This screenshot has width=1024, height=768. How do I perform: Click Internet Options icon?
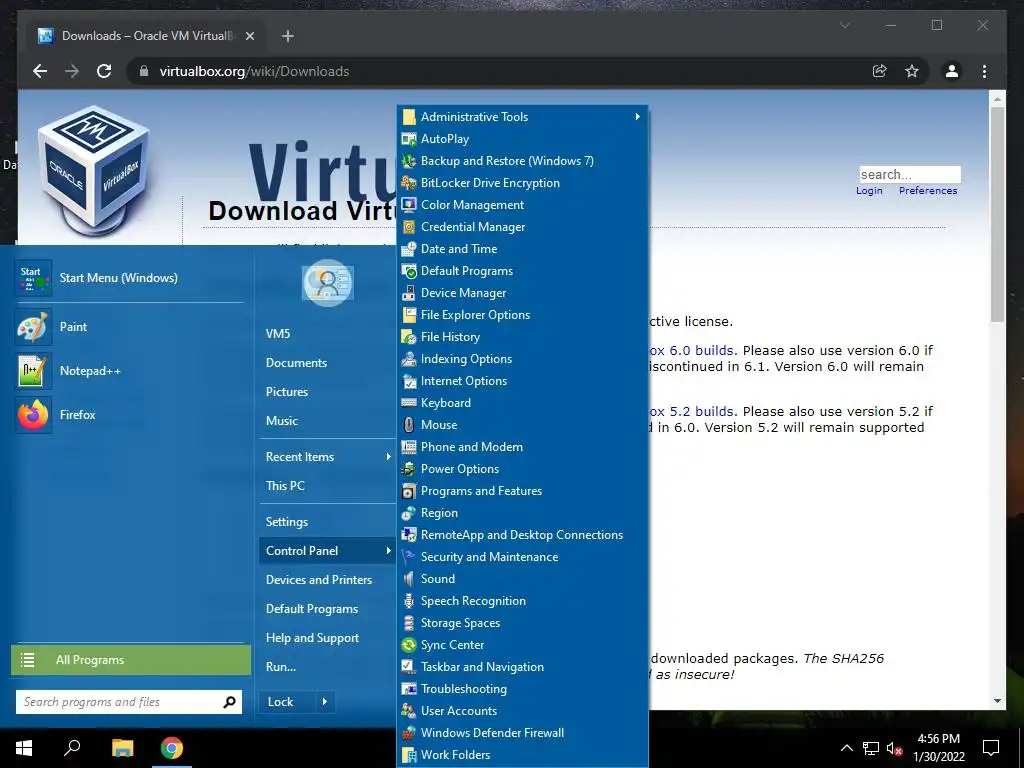(409, 381)
